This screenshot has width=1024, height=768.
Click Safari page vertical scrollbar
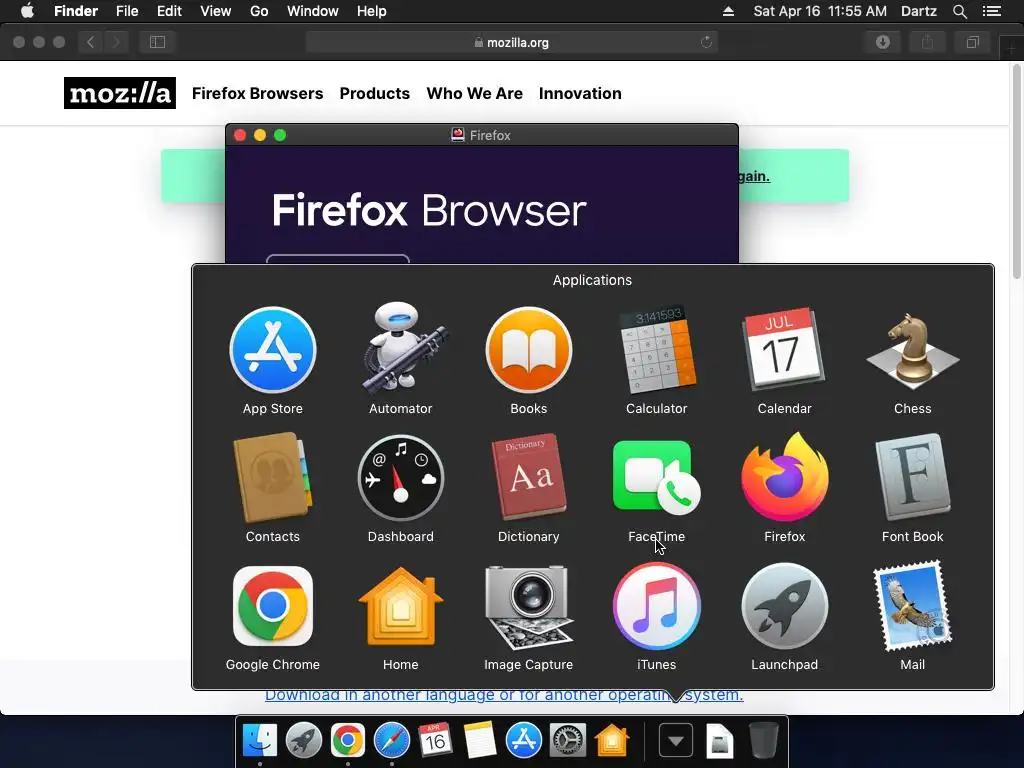1017,171
